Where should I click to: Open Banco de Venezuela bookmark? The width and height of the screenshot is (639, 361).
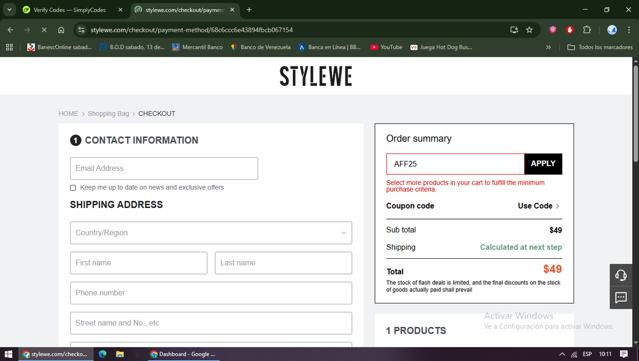point(260,47)
